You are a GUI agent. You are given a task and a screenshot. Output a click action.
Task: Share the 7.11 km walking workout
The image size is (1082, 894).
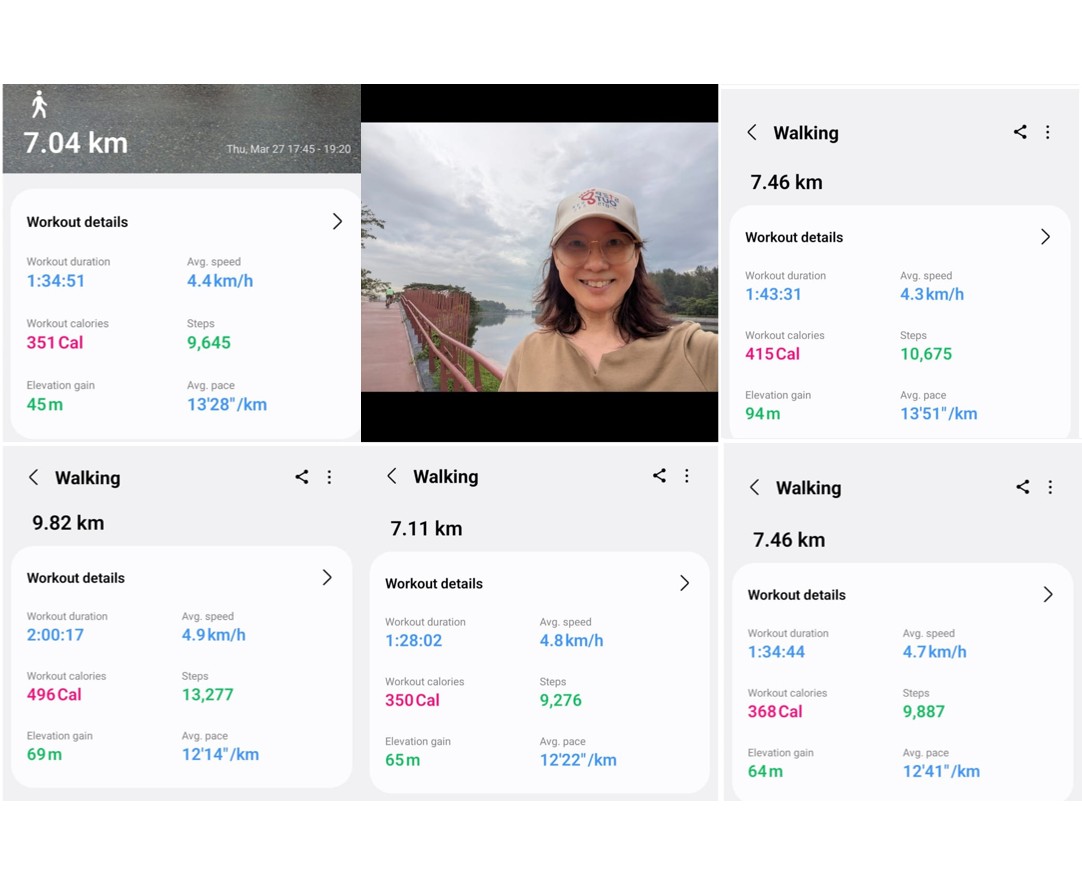(x=659, y=476)
